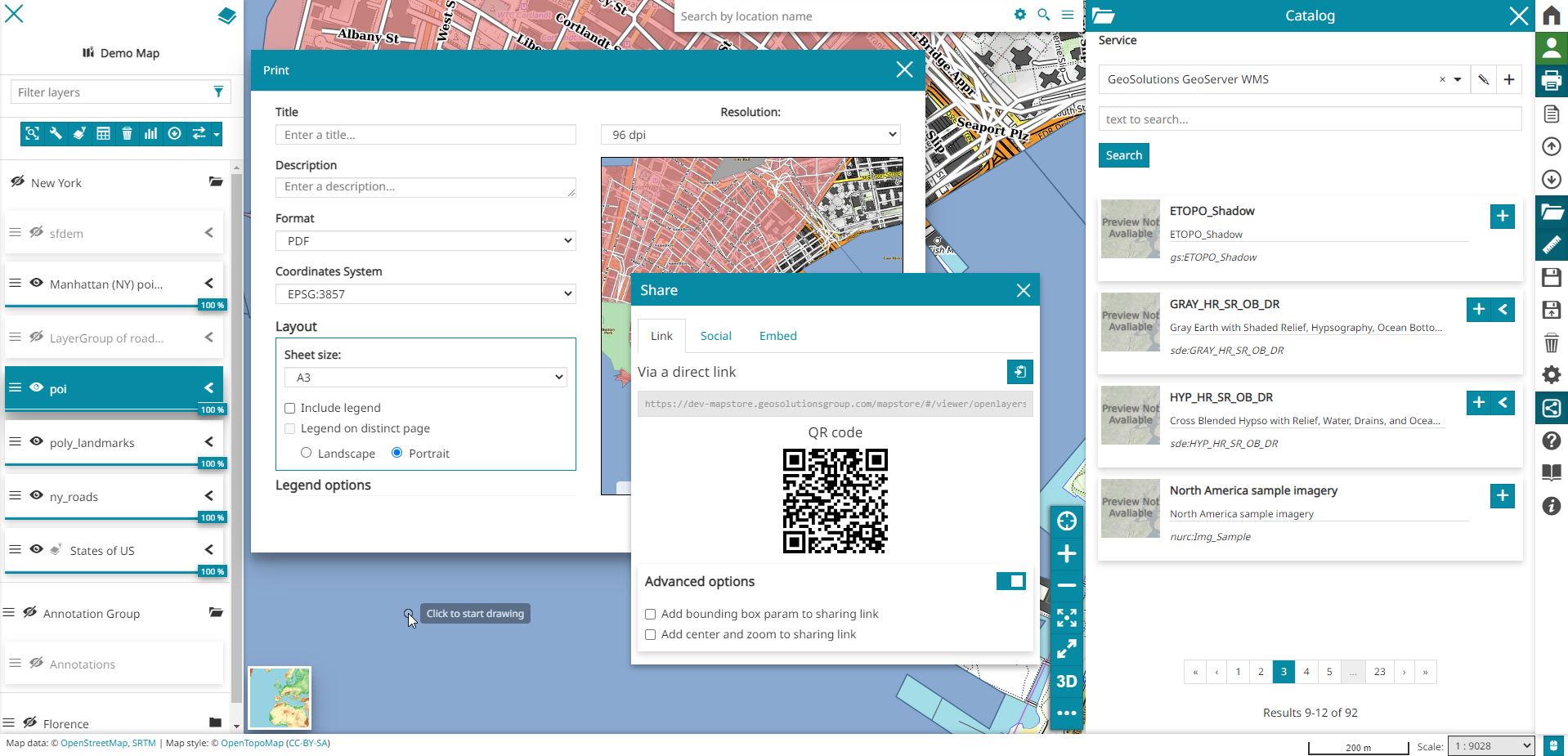
Task: Collapse the New York group folder
Action: (x=215, y=181)
